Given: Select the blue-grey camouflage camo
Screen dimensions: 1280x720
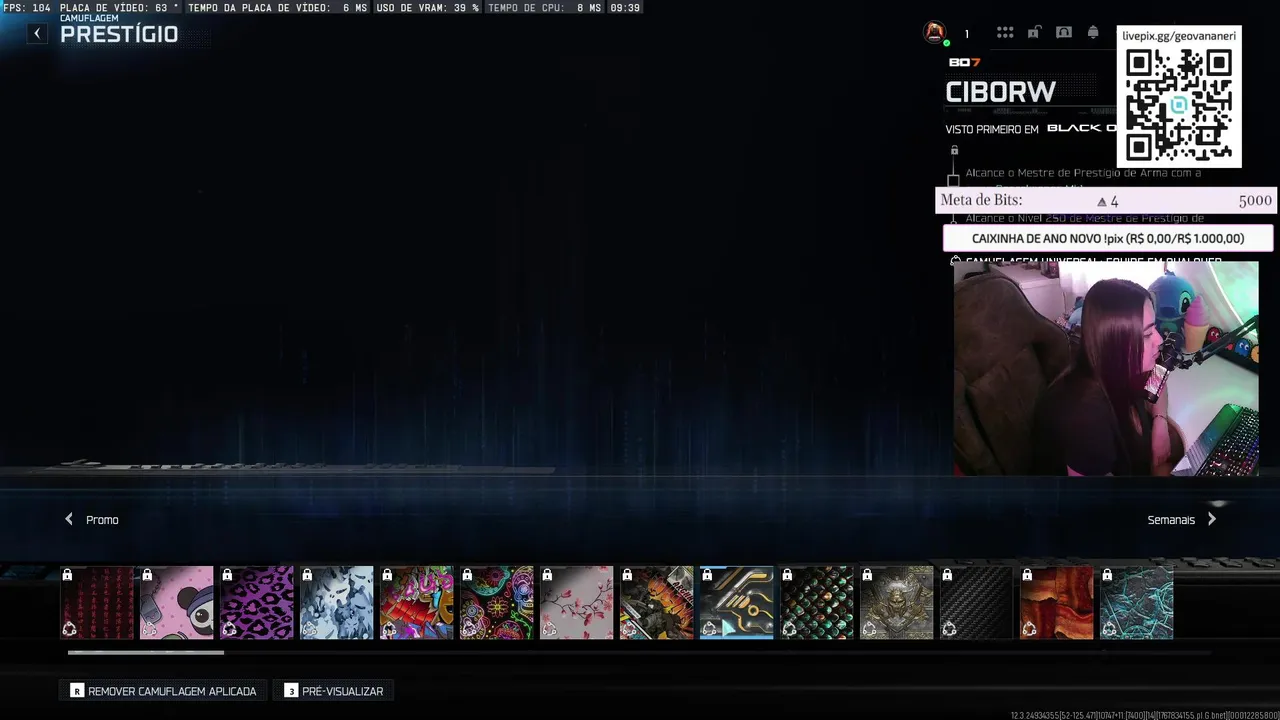Looking at the screenshot, I should click(337, 603).
